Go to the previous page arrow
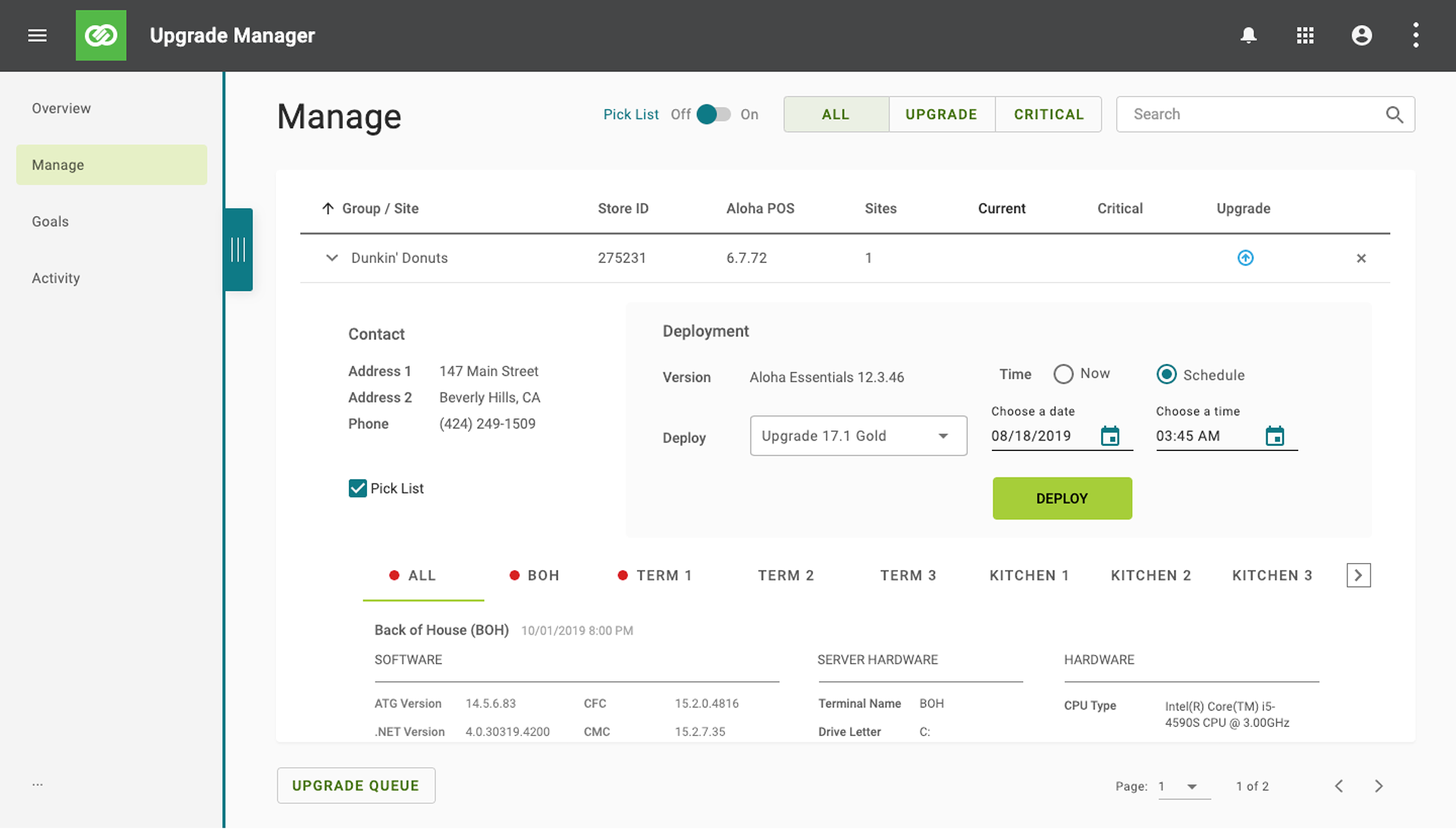The image size is (1456, 830). pos(1339,786)
